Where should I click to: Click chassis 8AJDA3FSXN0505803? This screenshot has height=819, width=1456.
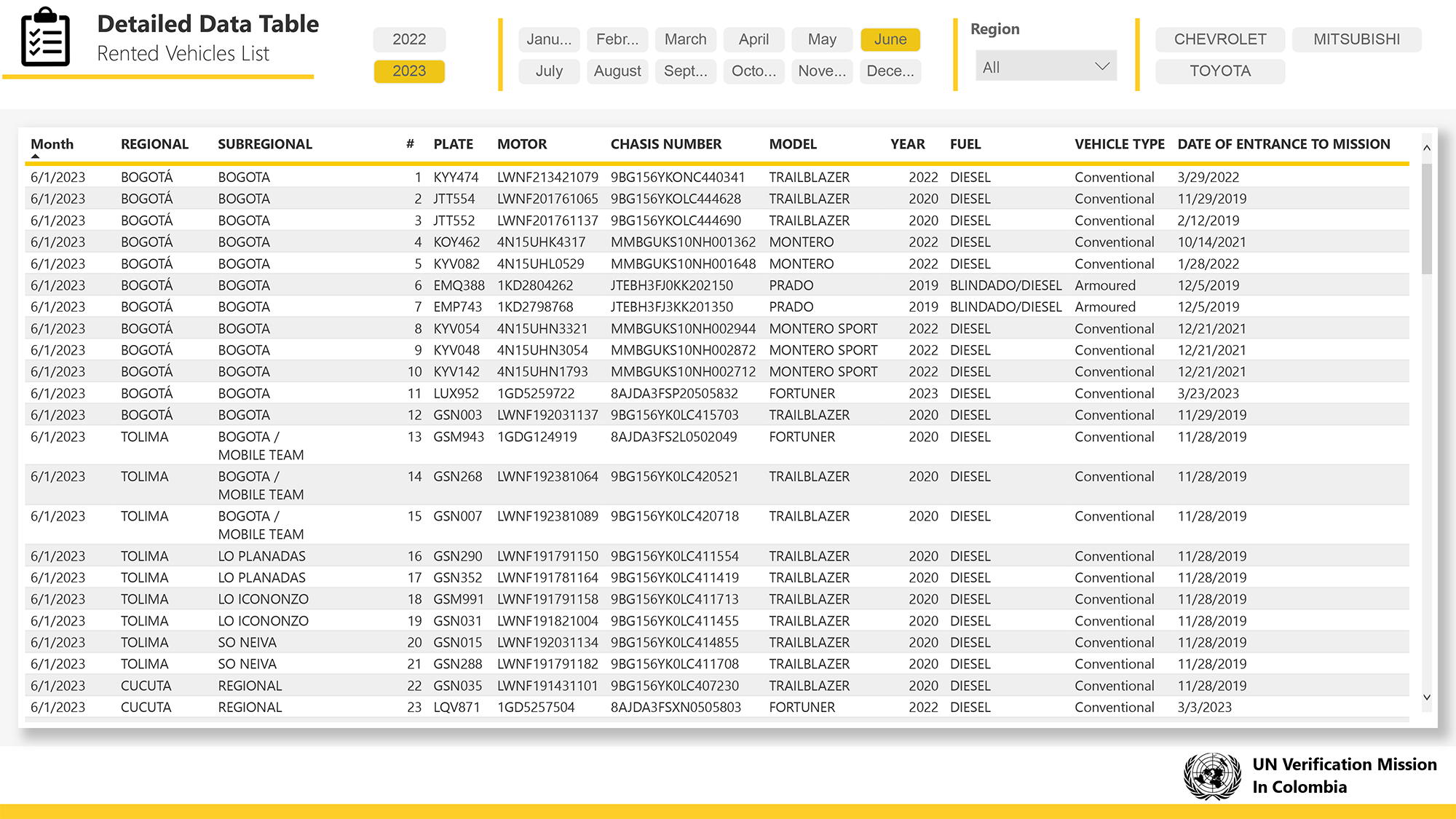pyautogui.click(x=676, y=708)
